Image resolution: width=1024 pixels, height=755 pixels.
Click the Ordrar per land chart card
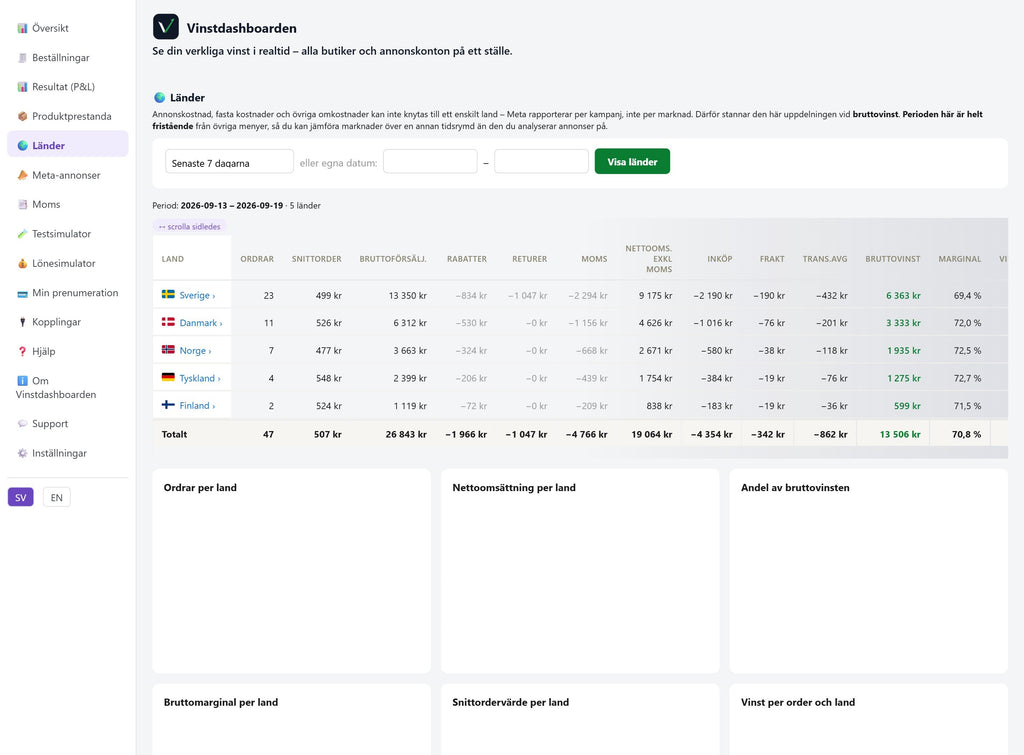coord(291,571)
